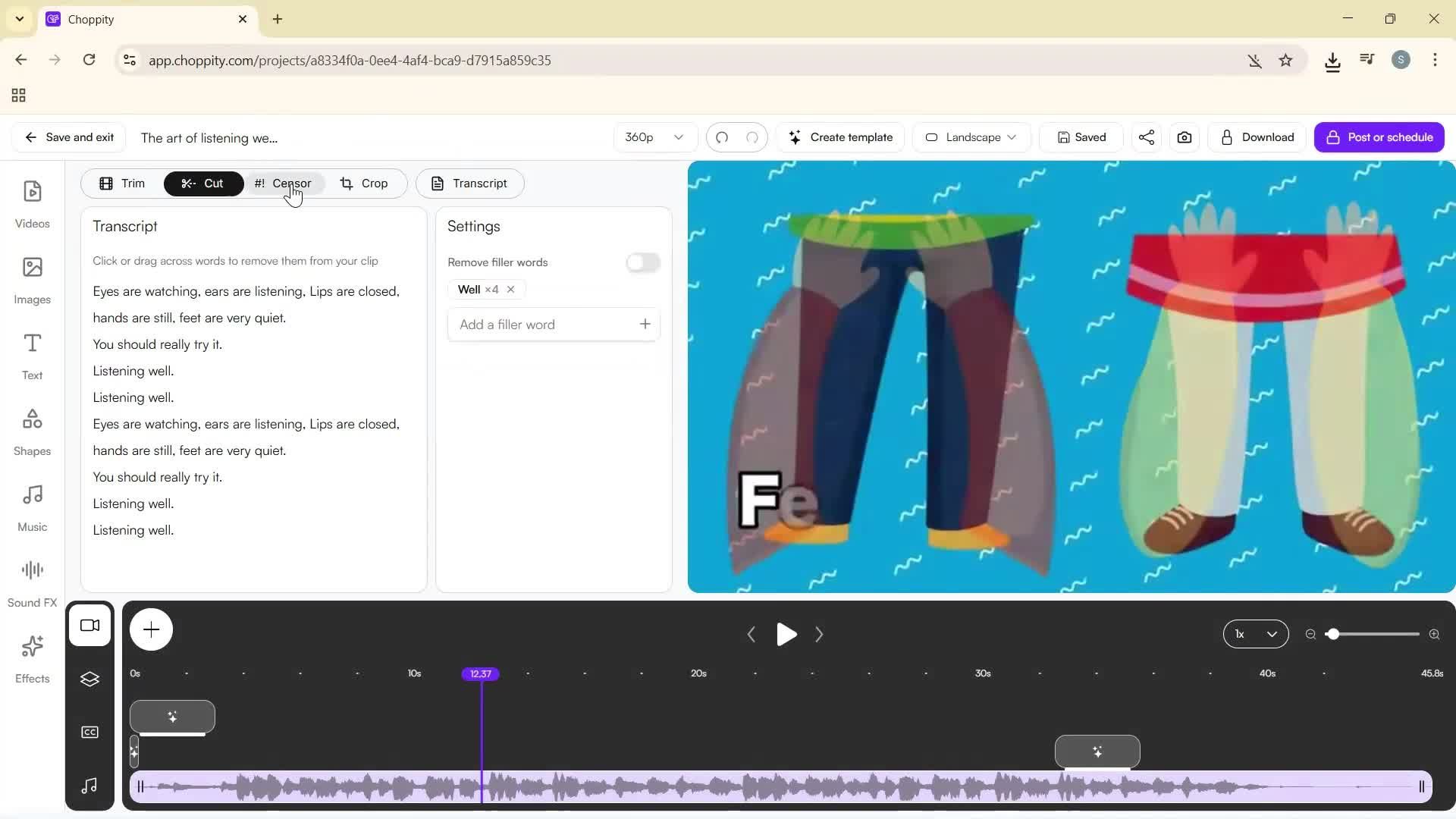The width and height of the screenshot is (1456, 819).
Task: Toggle the share icon near Saved
Action: click(x=1146, y=137)
